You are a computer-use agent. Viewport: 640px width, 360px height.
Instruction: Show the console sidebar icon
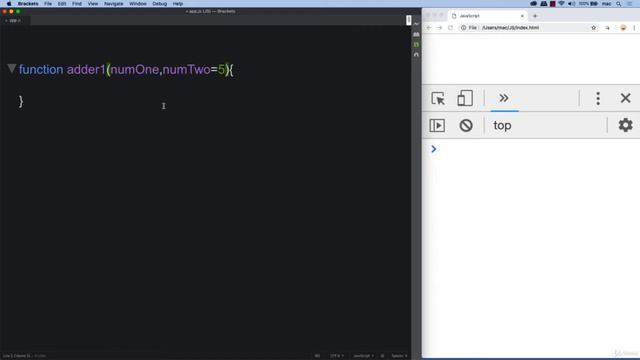point(437,125)
